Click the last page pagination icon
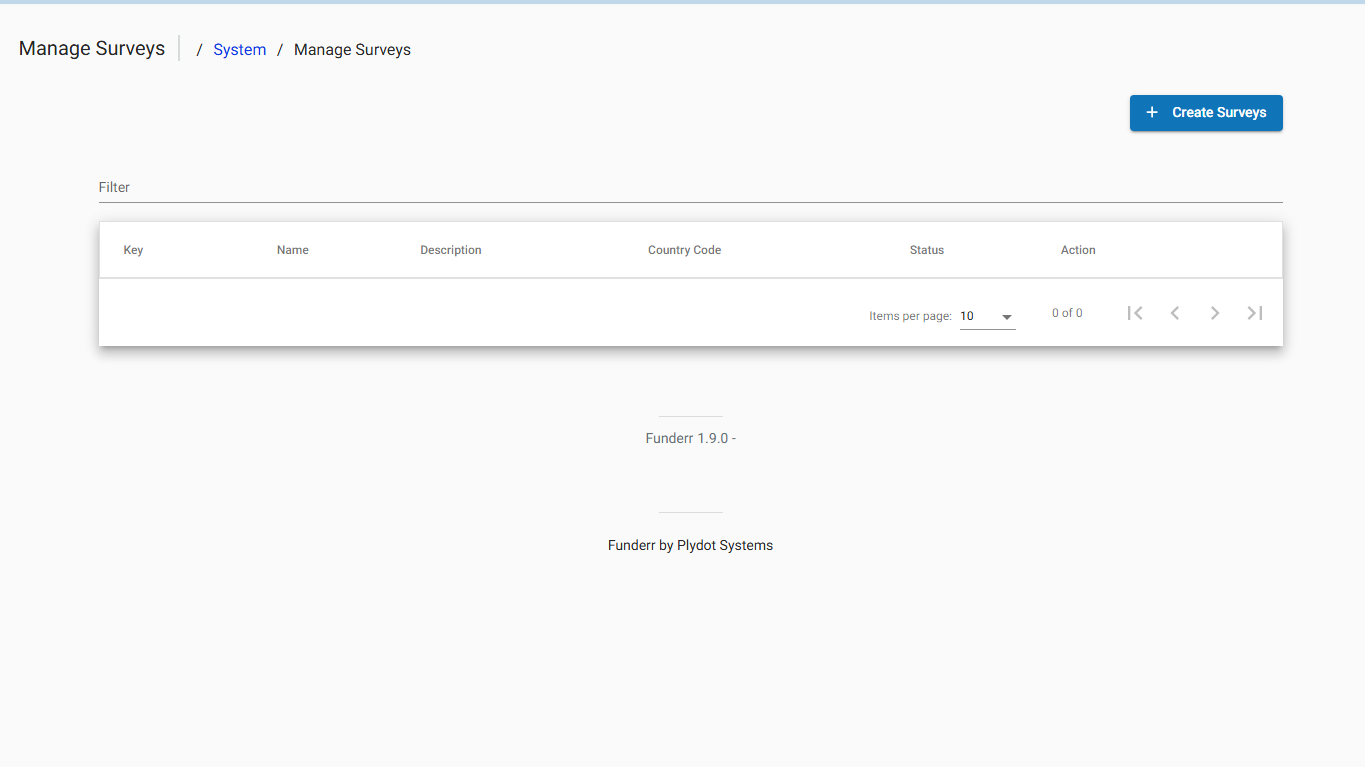 (1255, 312)
